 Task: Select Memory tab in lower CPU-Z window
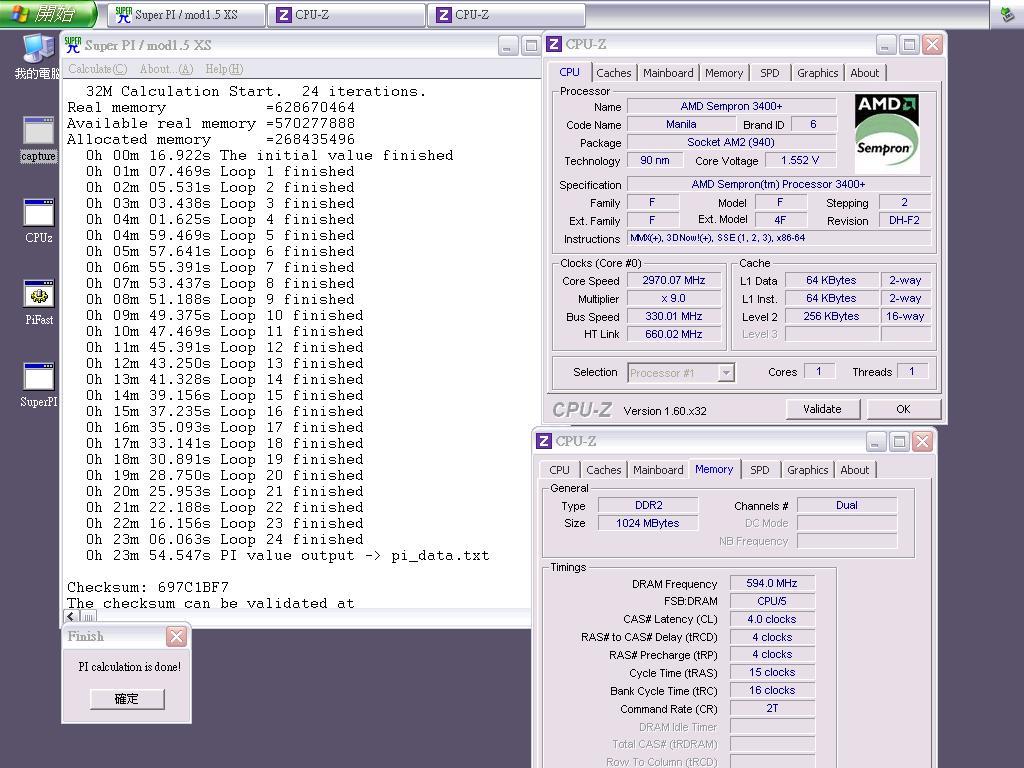point(714,469)
